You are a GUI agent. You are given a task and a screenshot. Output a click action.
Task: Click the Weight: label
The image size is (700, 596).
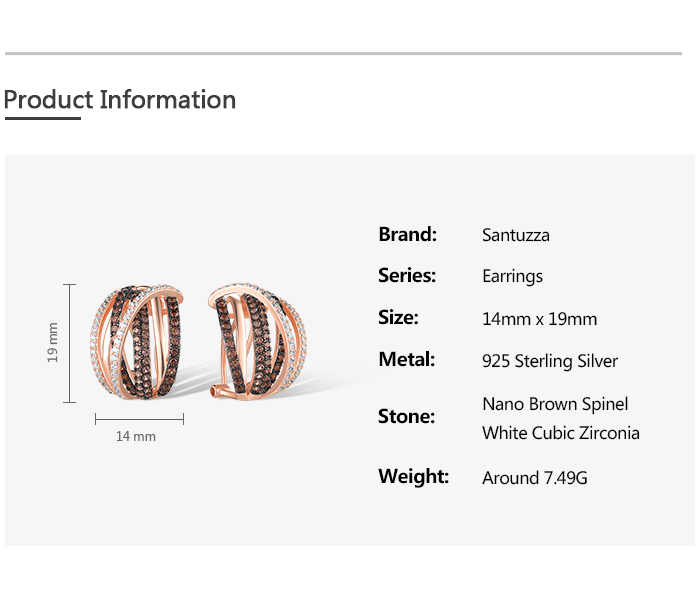coord(413,476)
